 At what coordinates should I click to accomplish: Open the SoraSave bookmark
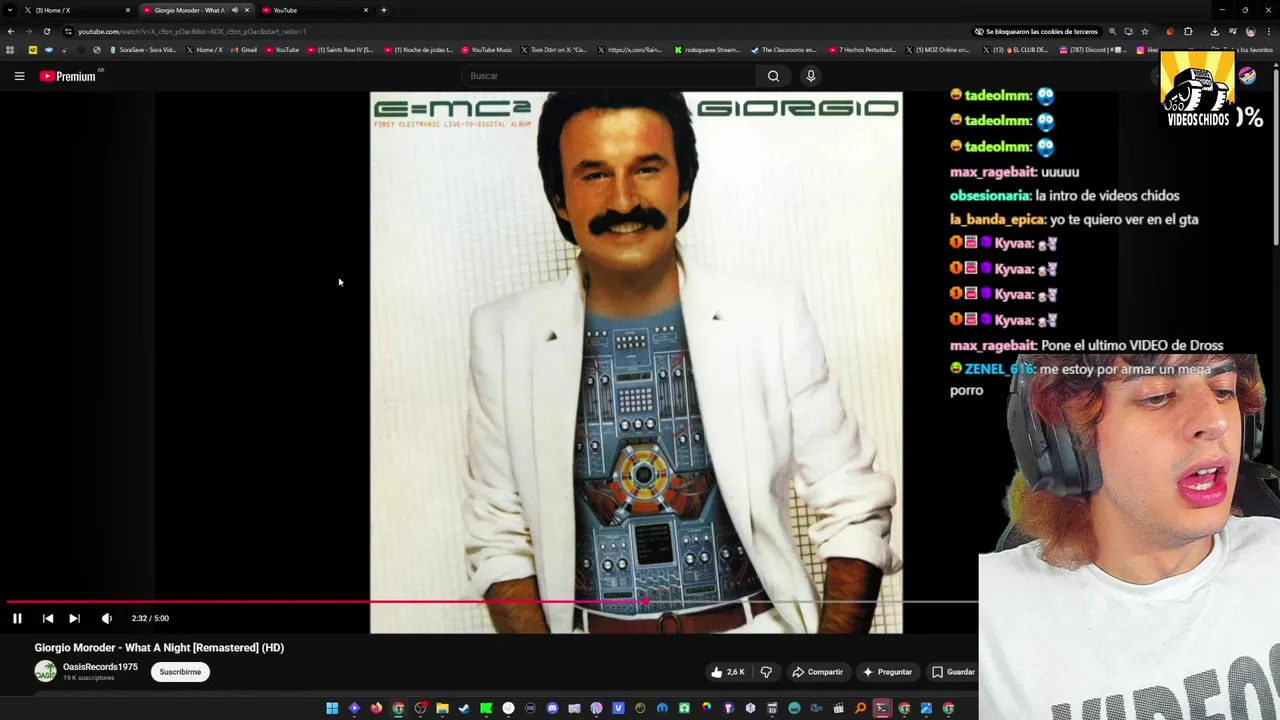(x=142, y=49)
